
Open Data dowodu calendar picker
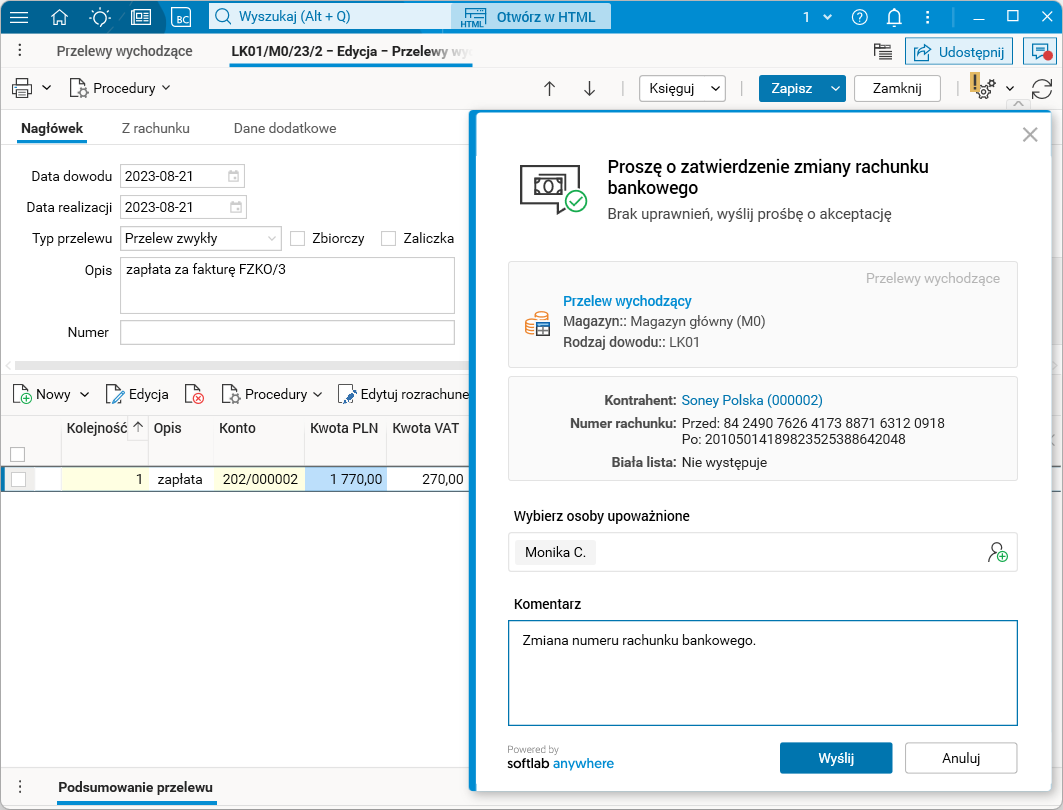233,176
